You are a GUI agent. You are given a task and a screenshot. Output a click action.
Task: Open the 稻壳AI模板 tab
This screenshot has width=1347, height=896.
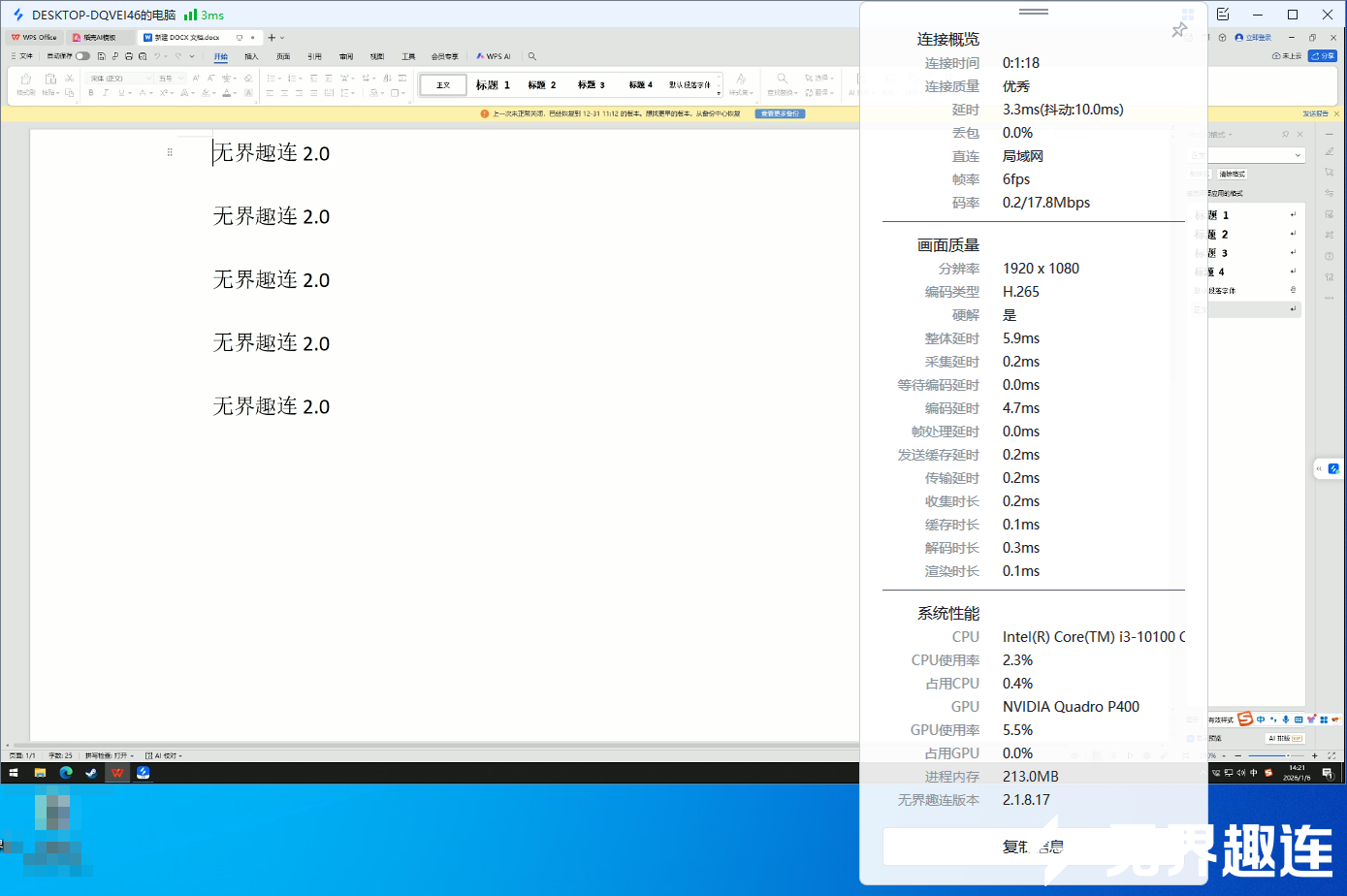point(99,38)
